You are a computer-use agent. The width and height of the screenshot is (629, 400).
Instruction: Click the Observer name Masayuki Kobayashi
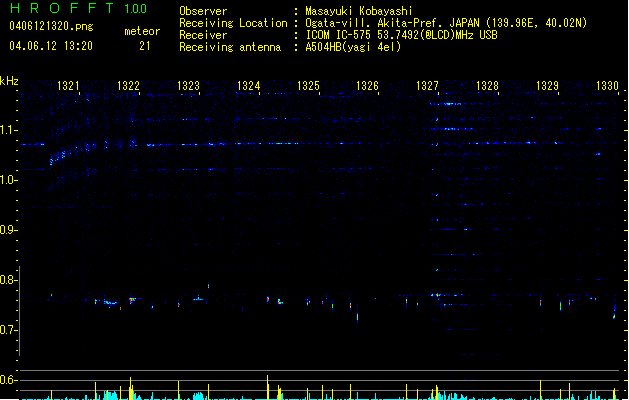359,11
